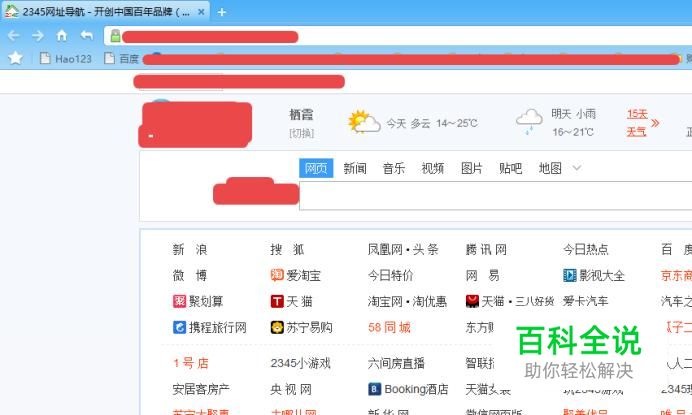Open the 淘宝网·淘优惠 link
692x415 pixels.
click(x=407, y=302)
